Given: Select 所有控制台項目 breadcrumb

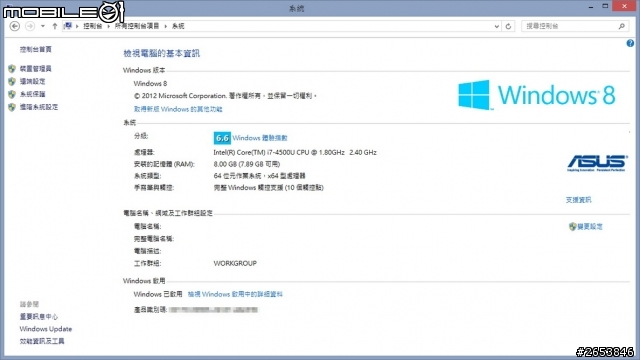Looking at the screenshot, I should [x=137, y=26].
